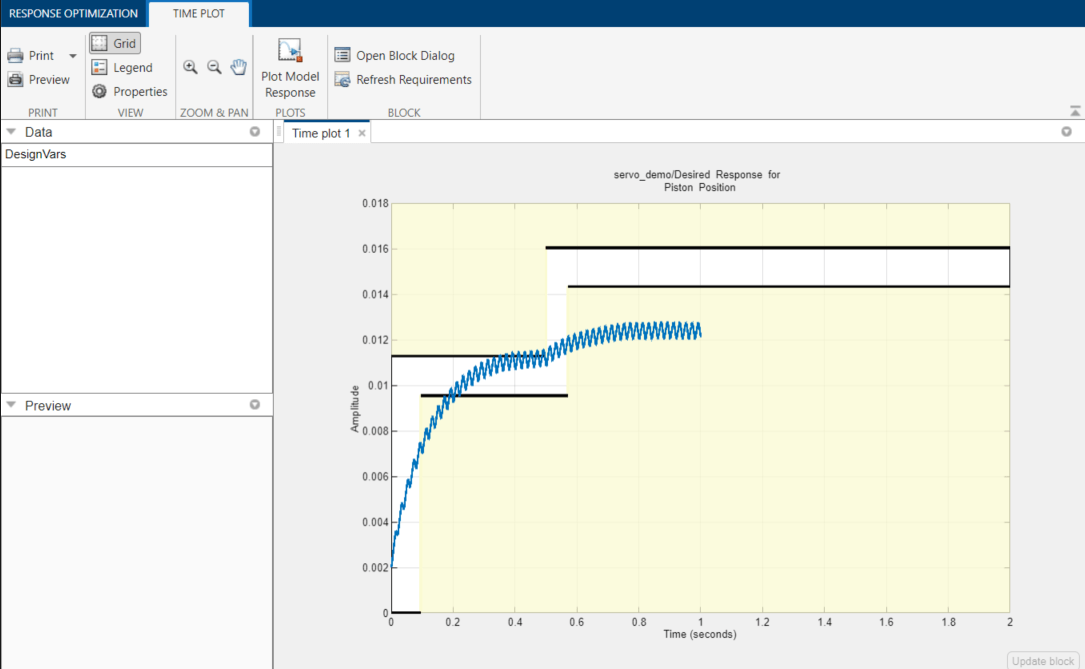
Task: Collapse the Preview panel
Action: click(11, 406)
